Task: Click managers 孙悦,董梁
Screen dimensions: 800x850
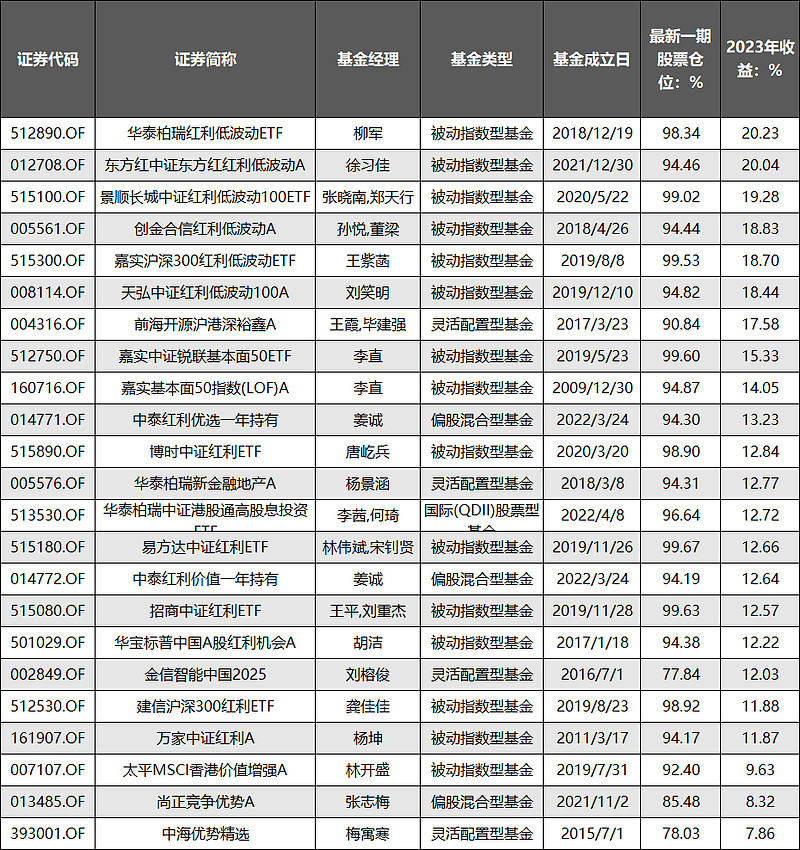Action: tap(368, 229)
